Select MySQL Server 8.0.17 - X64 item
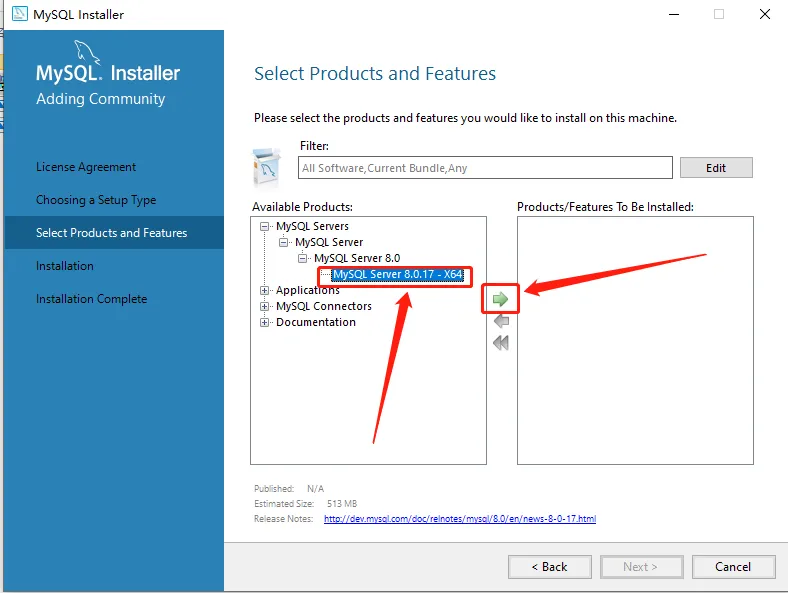 pyautogui.click(x=398, y=274)
